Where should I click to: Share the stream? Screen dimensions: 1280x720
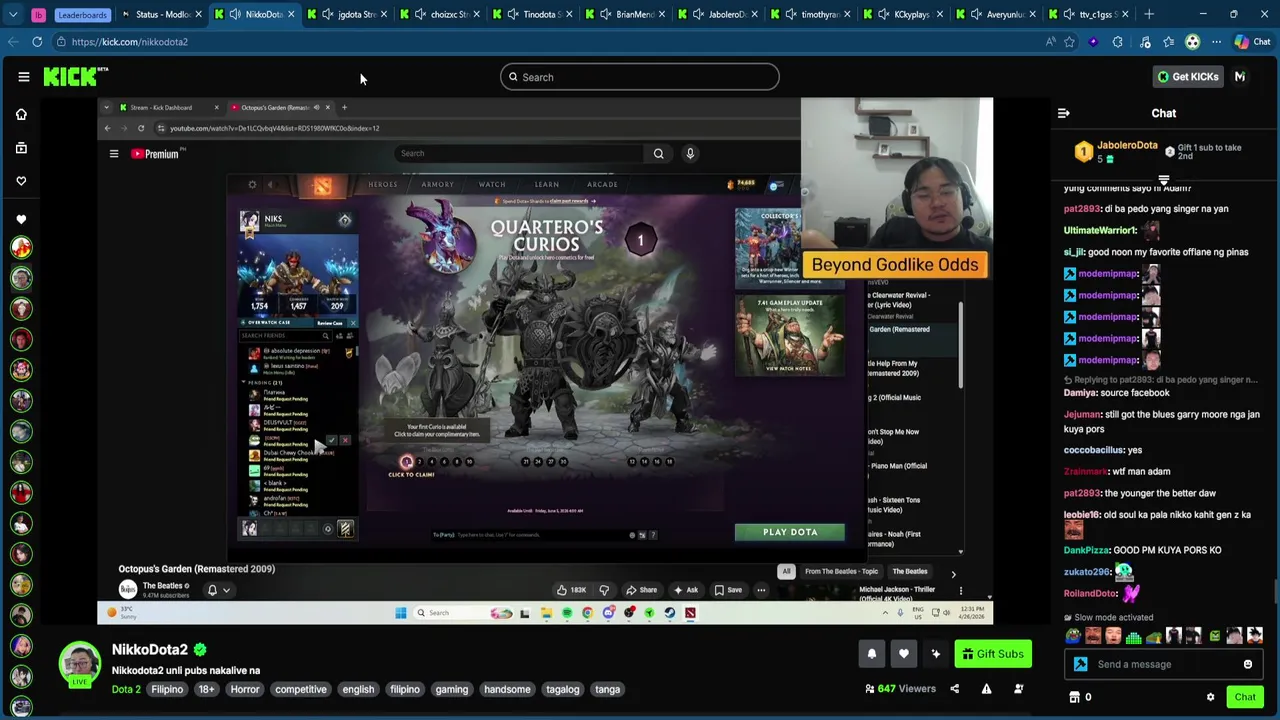coord(954,689)
